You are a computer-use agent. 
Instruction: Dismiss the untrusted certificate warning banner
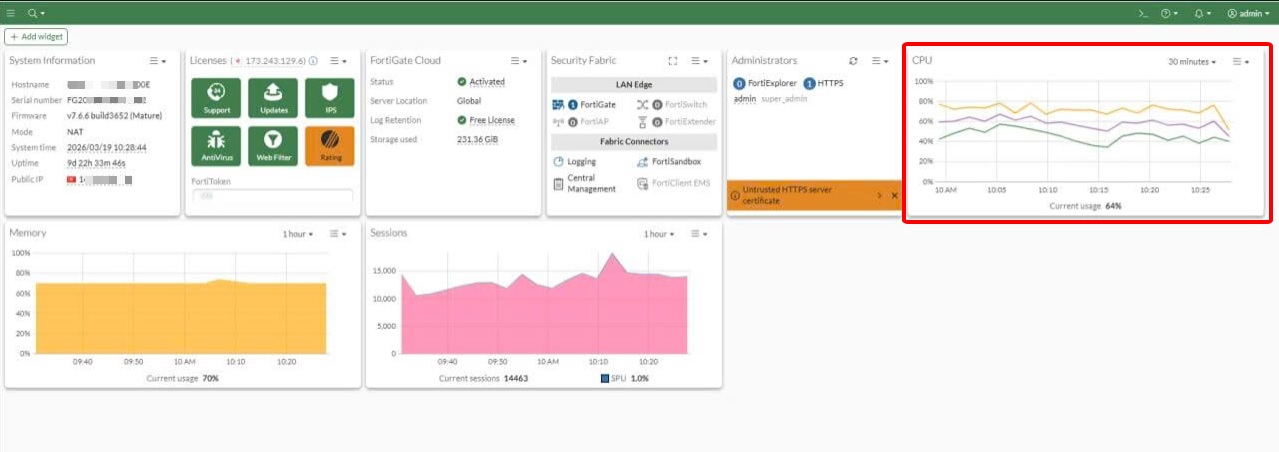pyautogui.click(x=894, y=195)
